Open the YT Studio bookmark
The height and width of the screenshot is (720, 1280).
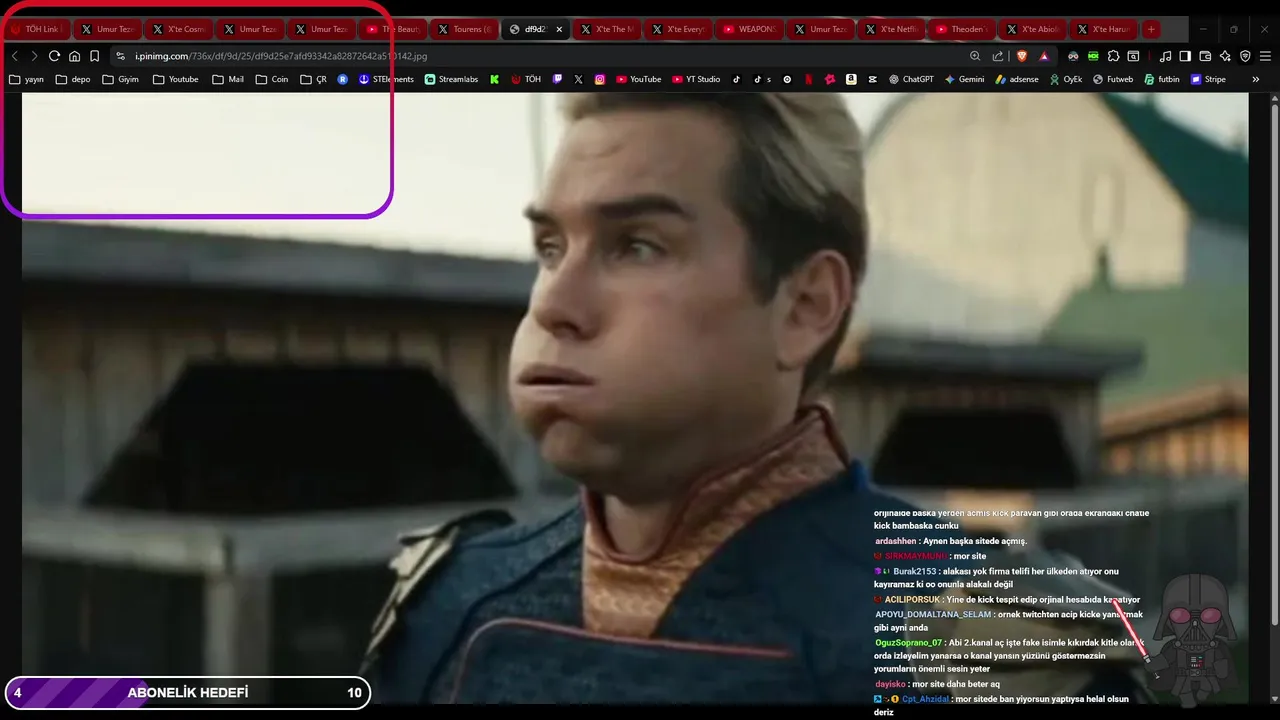tap(695, 79)
